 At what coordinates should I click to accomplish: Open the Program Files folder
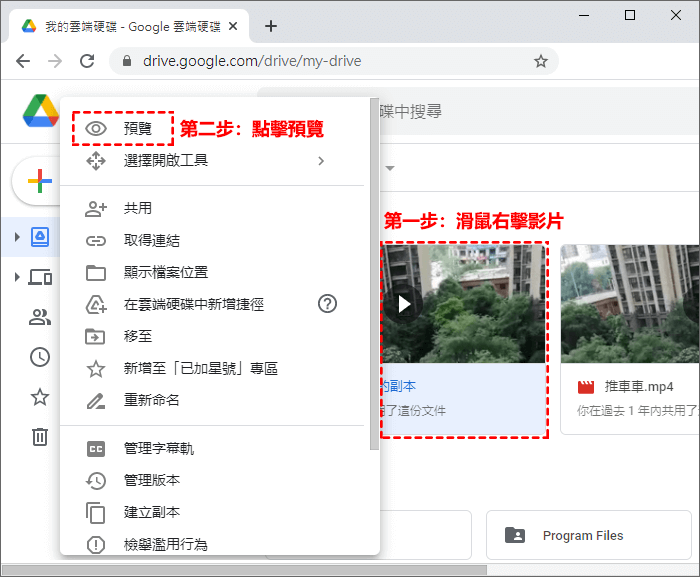582,535
